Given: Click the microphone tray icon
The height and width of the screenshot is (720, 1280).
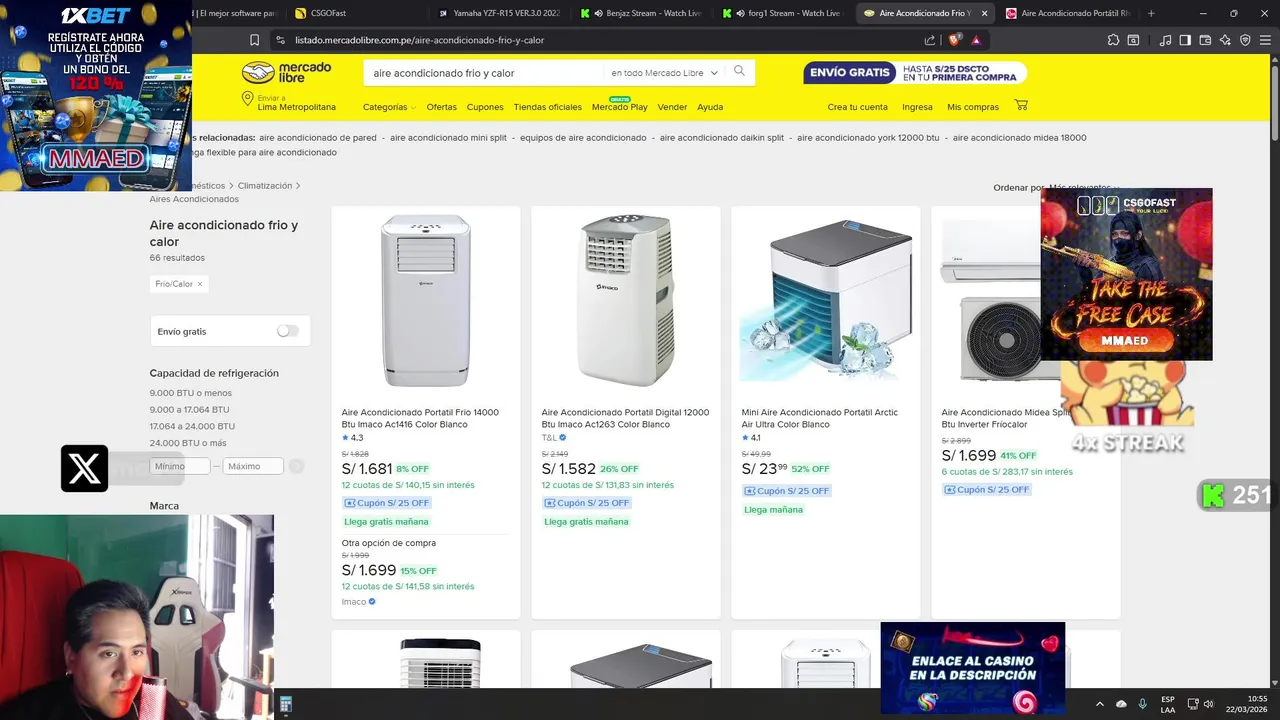Looking at the screenshot, I should tap(1142, 704).
